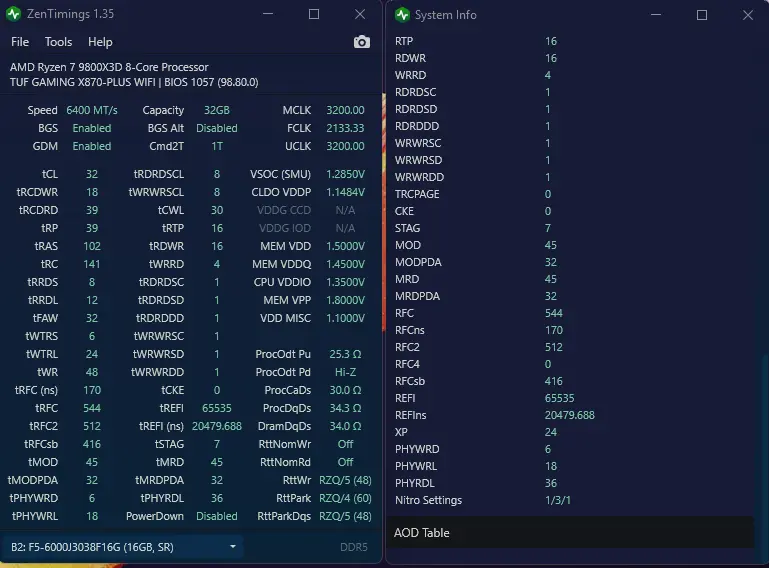Click the tCWL value 30
The image size is (769, 568).
point(217,210)
